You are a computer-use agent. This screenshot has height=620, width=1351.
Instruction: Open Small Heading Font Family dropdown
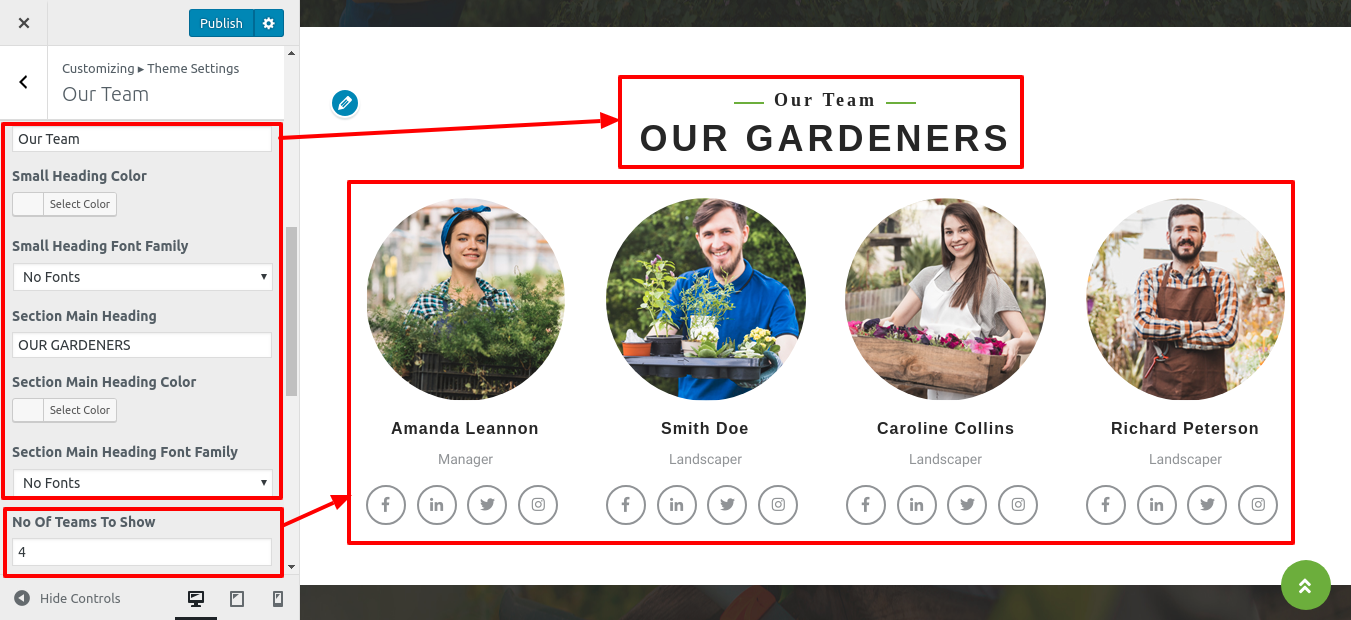tap(143, 277)
